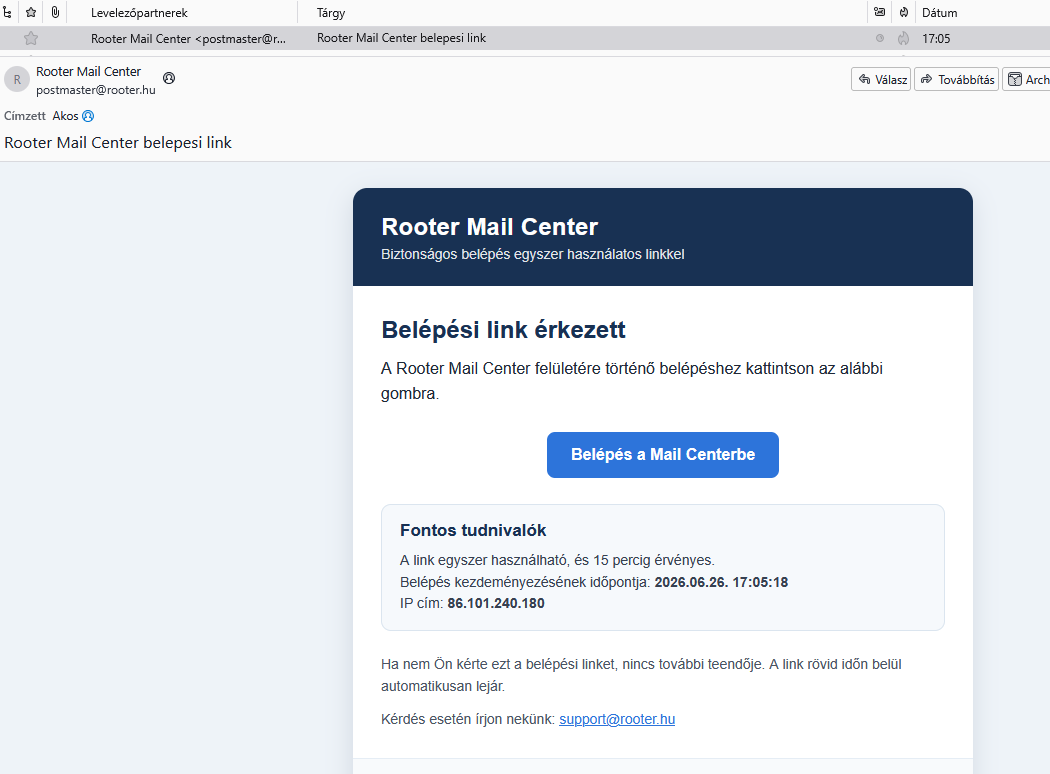Sort by starred column header icon
Screen dimensions: 1050x774
[31, 12]
